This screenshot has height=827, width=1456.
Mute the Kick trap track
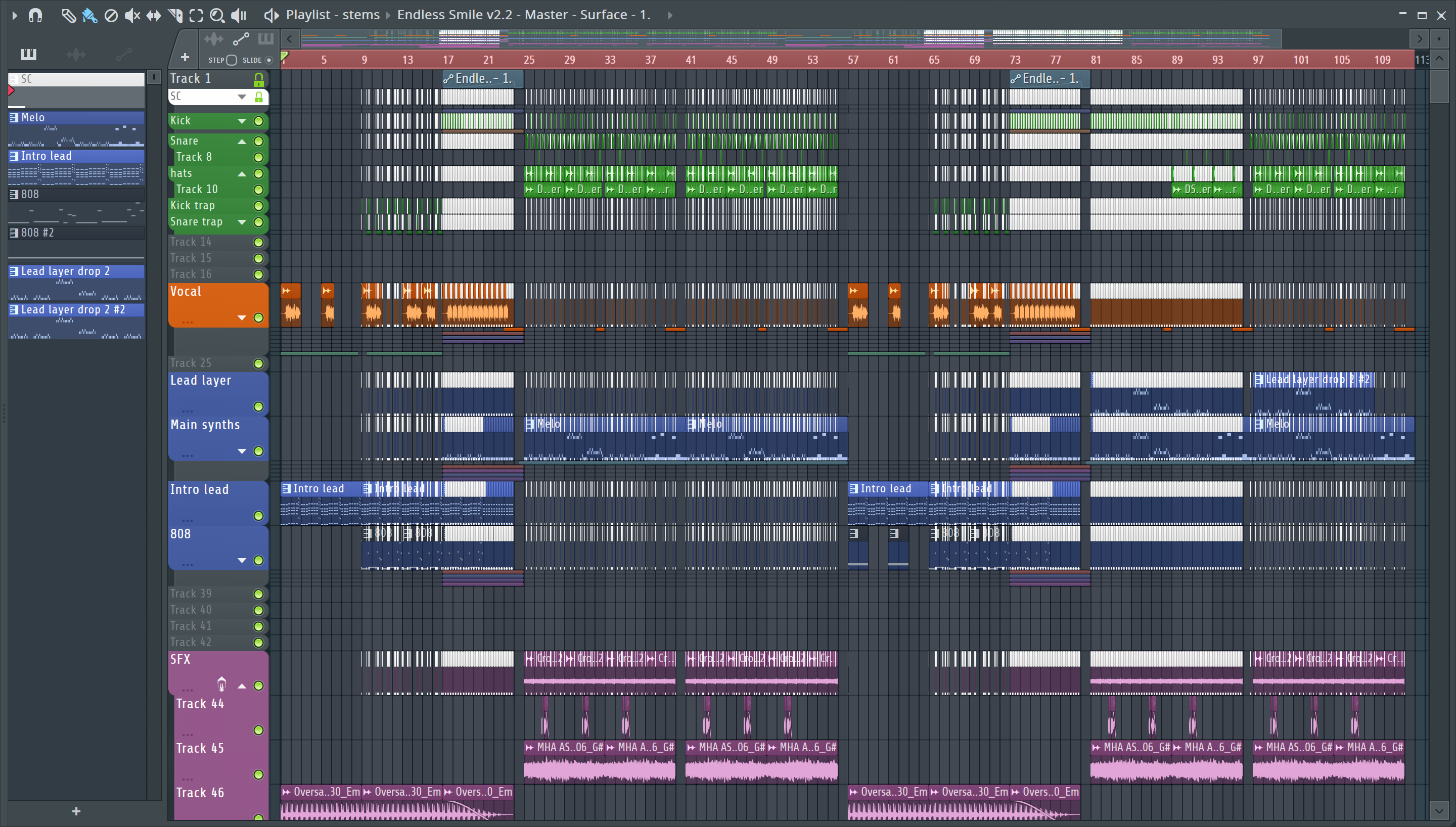(258, 206)
